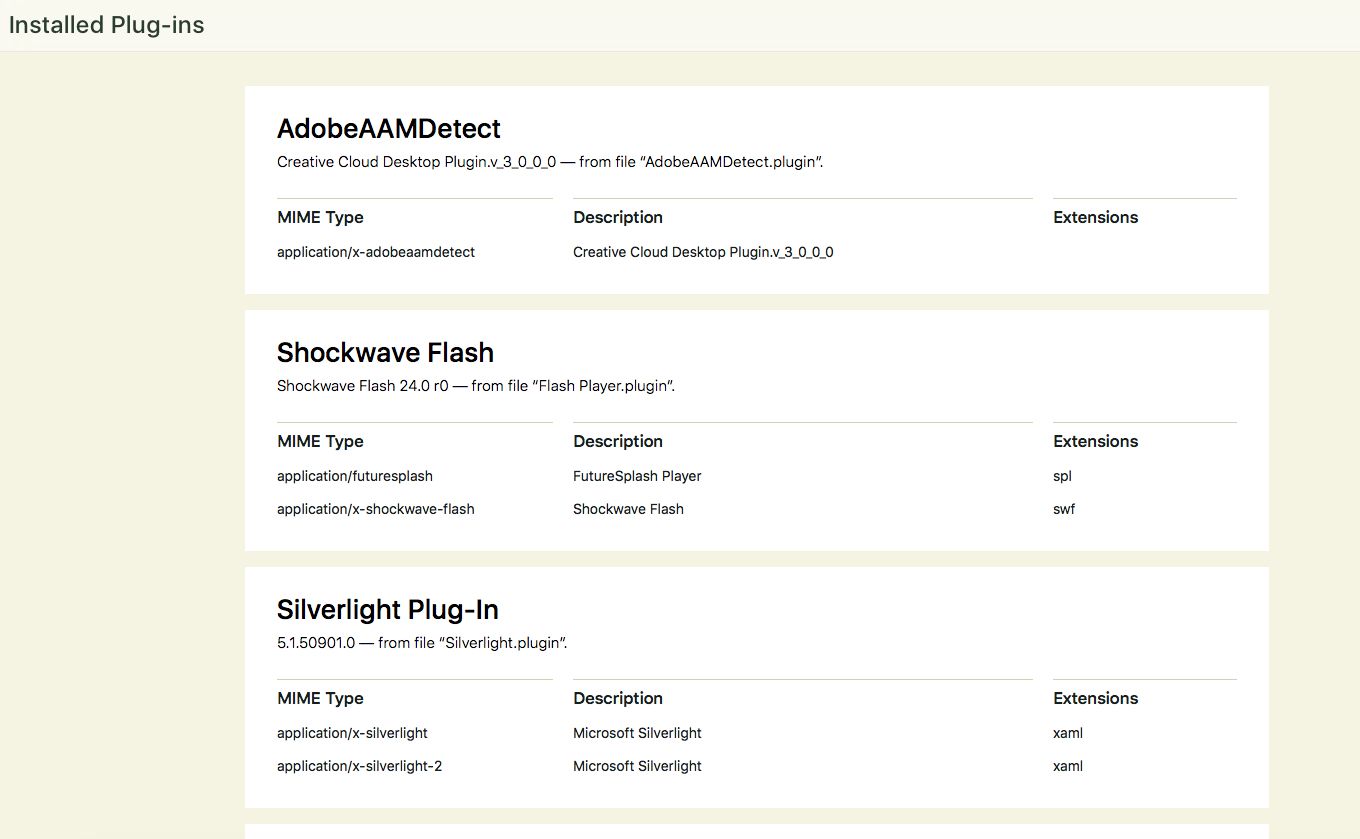Image resolution: width=1360 pixels, height=839 pixels.
Task: Click the Shockwave Flash 24.0 r0 file line
Action: coord(476,386)
